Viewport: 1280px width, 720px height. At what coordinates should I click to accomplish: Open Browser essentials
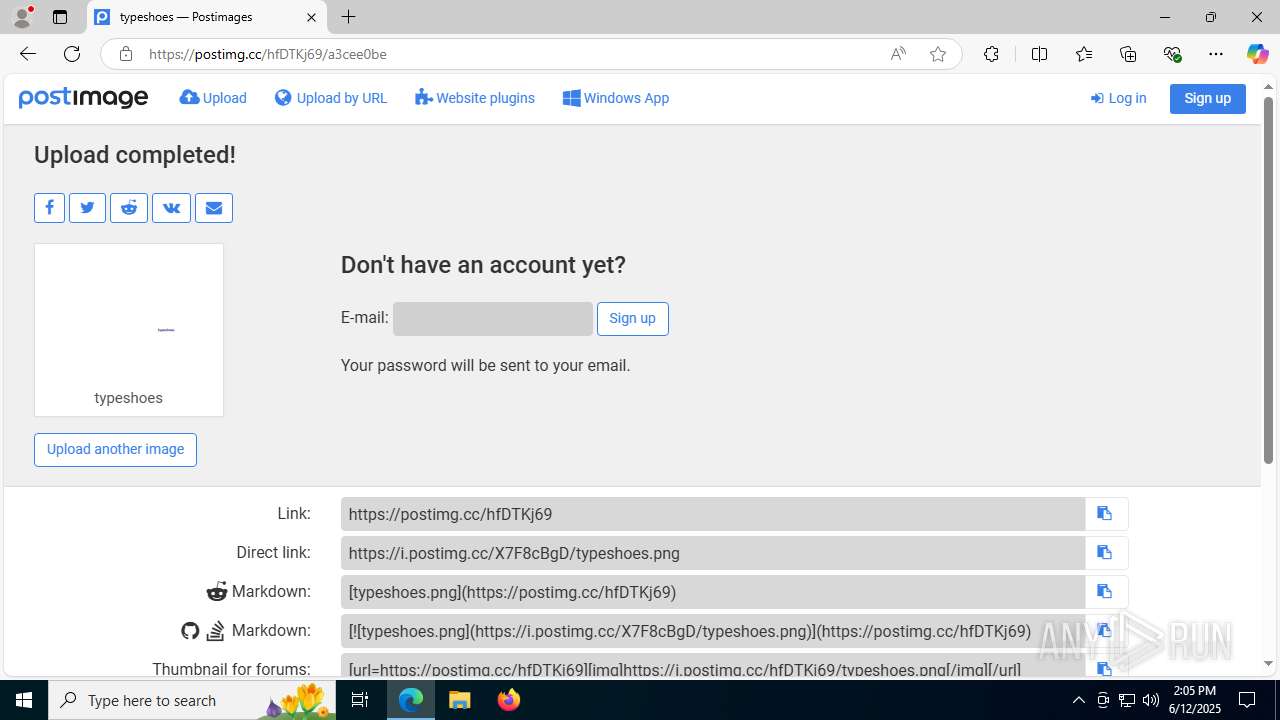1172,54
